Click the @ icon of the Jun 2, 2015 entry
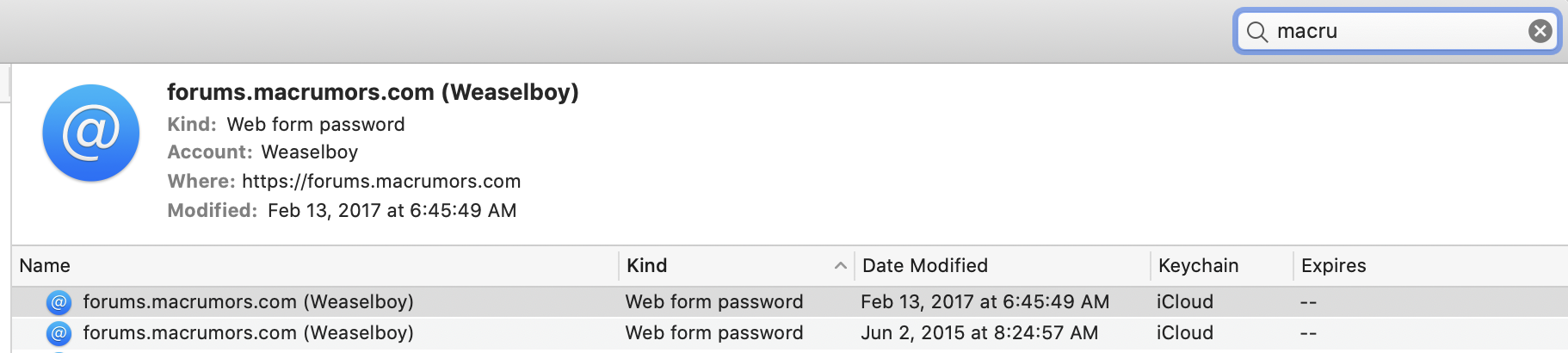This screenshot has height=353, width=1568. [x=59, y=333]
